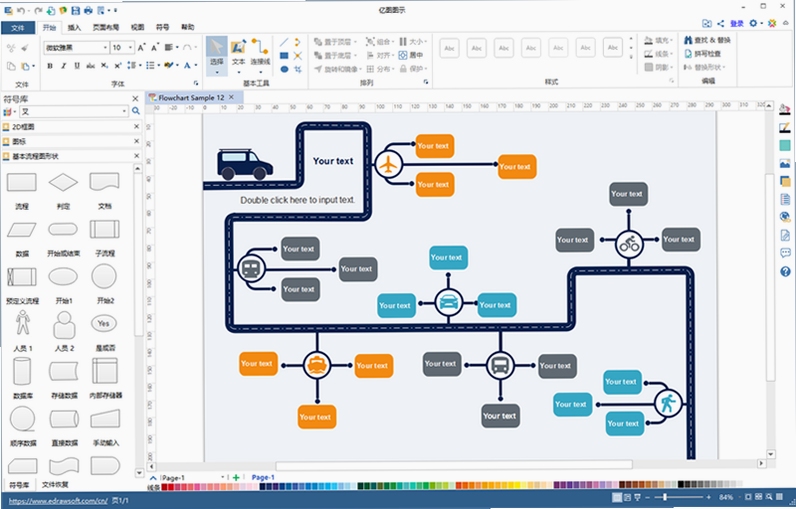Open the 文件 file menu tab
The height and width of the screenshot is (509, 796).
(x=18, y=28)
